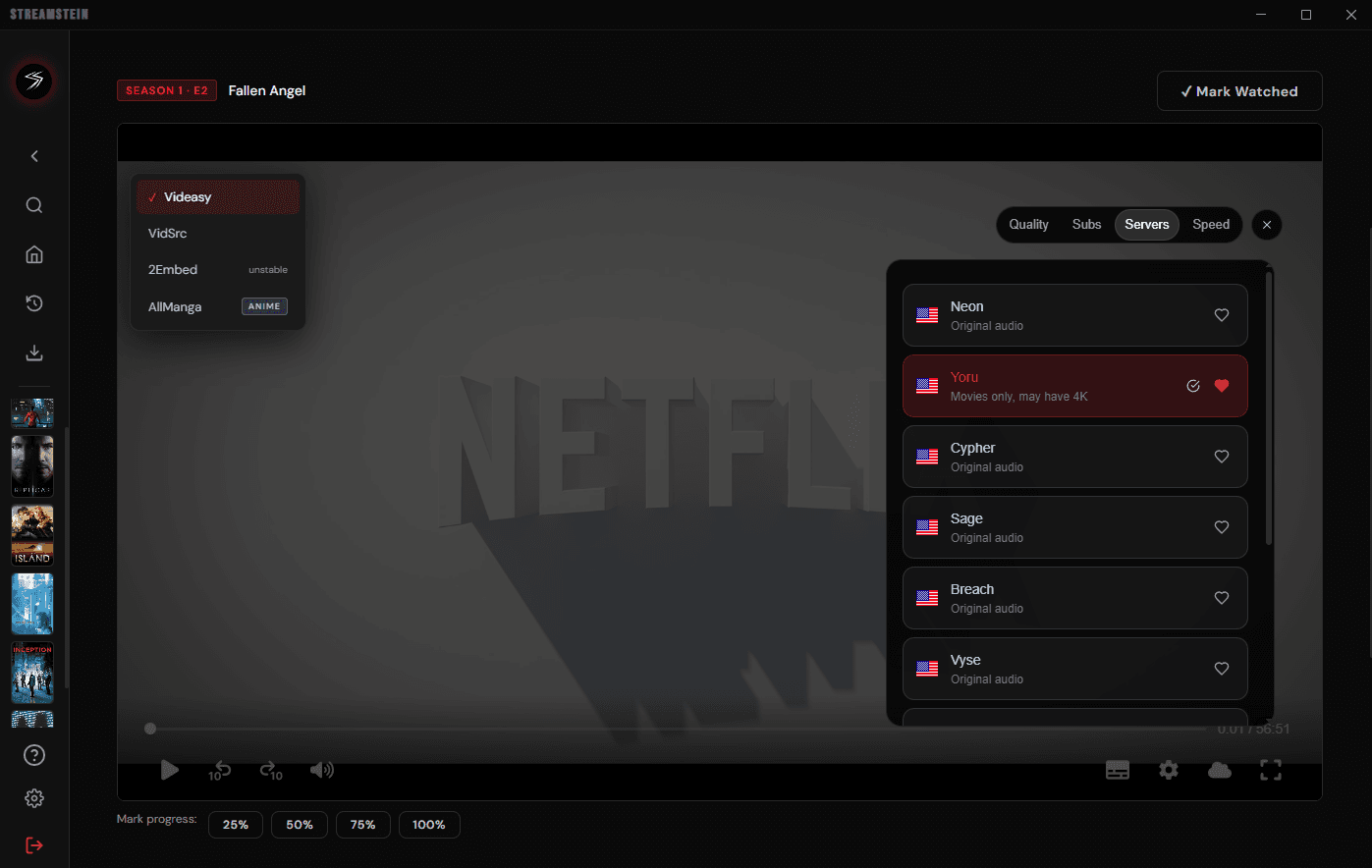Skip forward 10 seconds
1372x868 pixels.
(x=271, y=771)
